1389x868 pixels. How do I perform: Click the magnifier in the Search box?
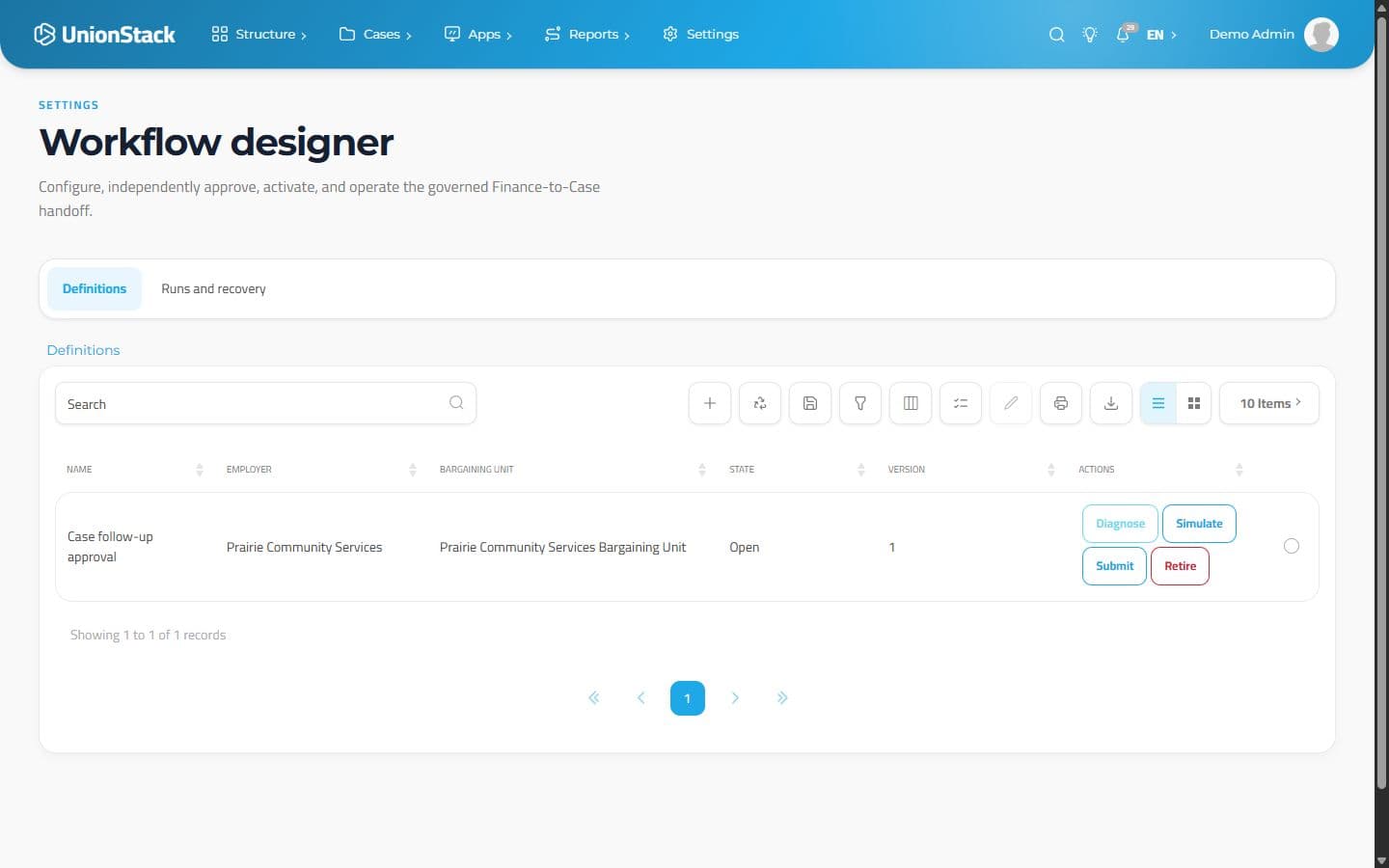[456, 403]
